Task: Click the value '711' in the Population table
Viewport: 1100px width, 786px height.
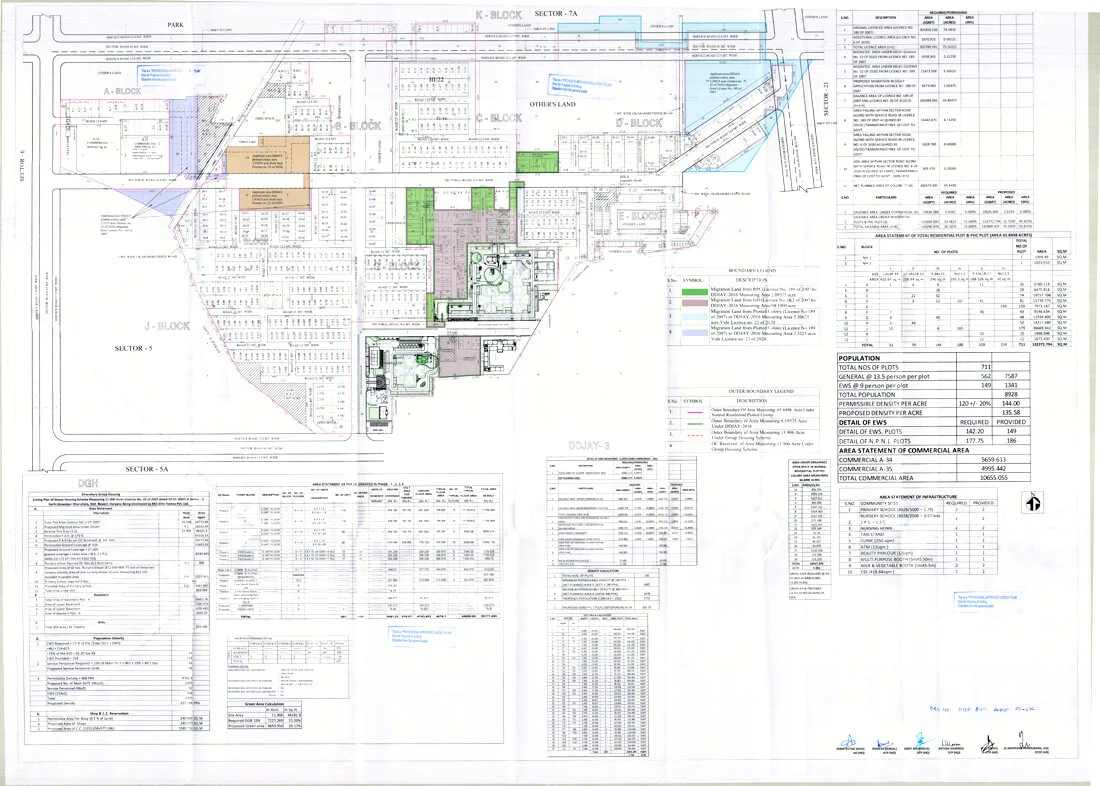Action: click(986, 367)
